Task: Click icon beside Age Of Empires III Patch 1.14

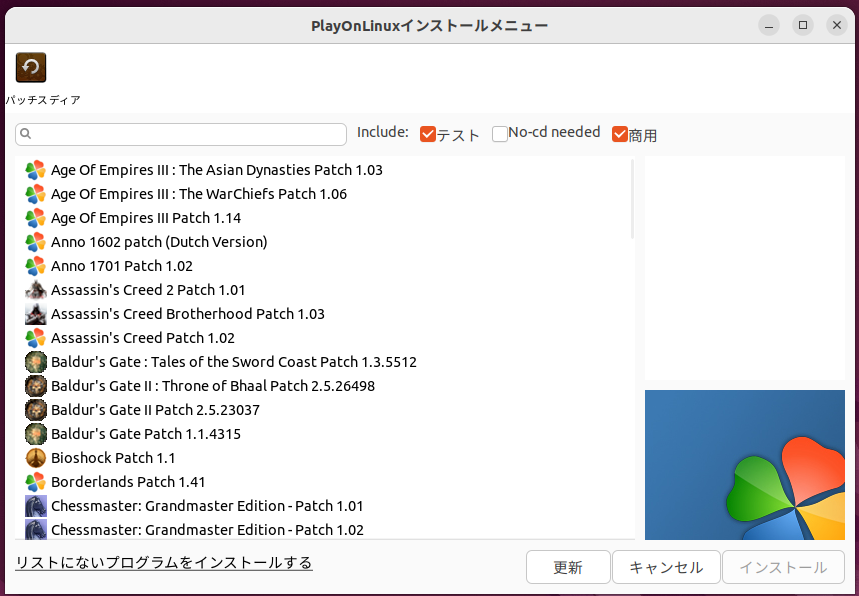Action: (36, 218)
